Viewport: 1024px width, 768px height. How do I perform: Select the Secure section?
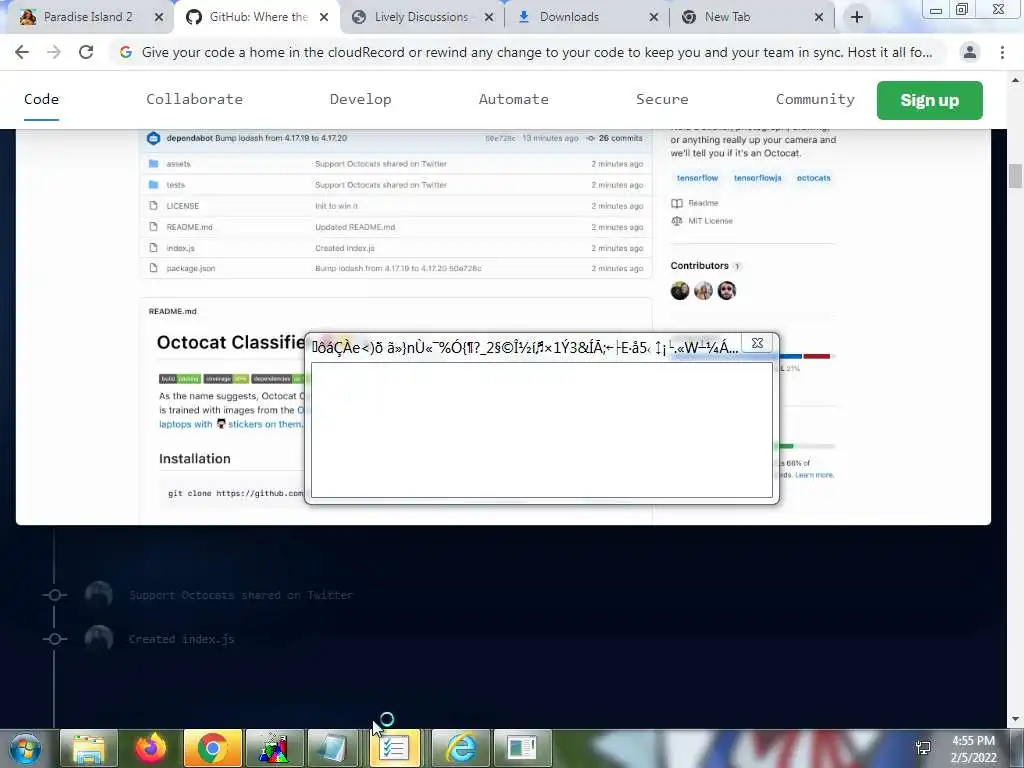[x=662, y=99]
